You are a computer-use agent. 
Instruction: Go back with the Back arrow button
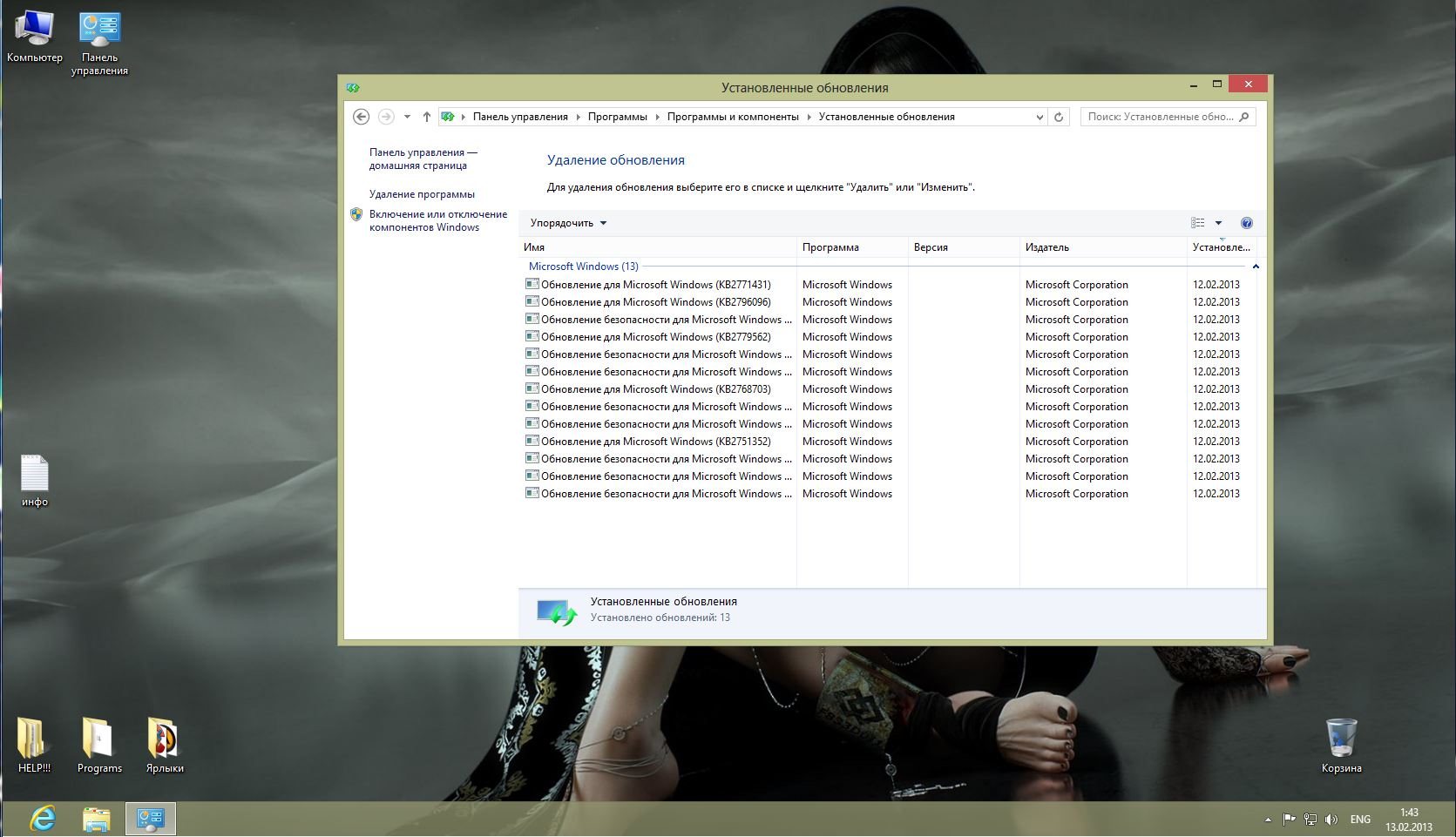point(361,117)
